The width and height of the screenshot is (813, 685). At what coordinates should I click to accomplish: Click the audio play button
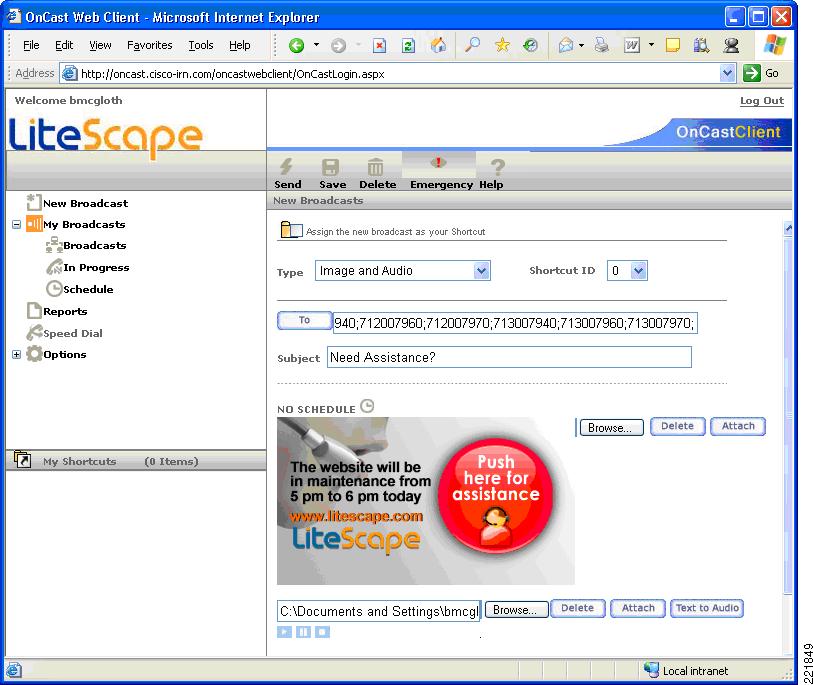284,632
